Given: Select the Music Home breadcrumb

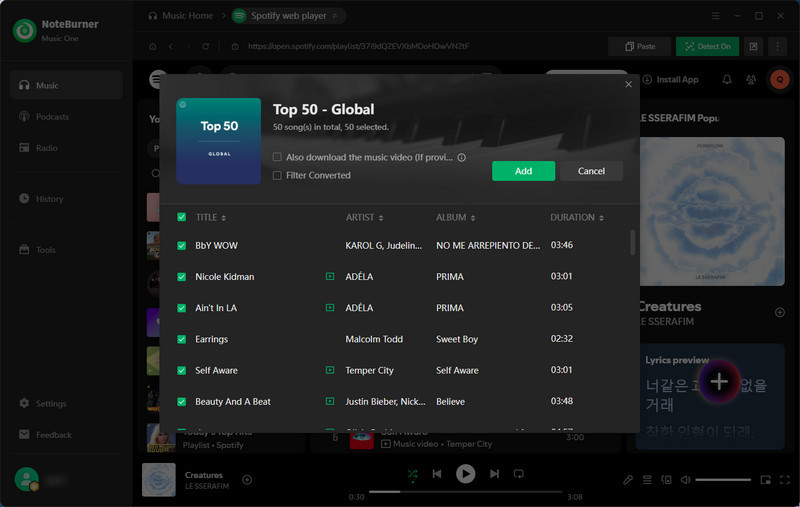Looking at the screenshot, I should click(181, 16).
